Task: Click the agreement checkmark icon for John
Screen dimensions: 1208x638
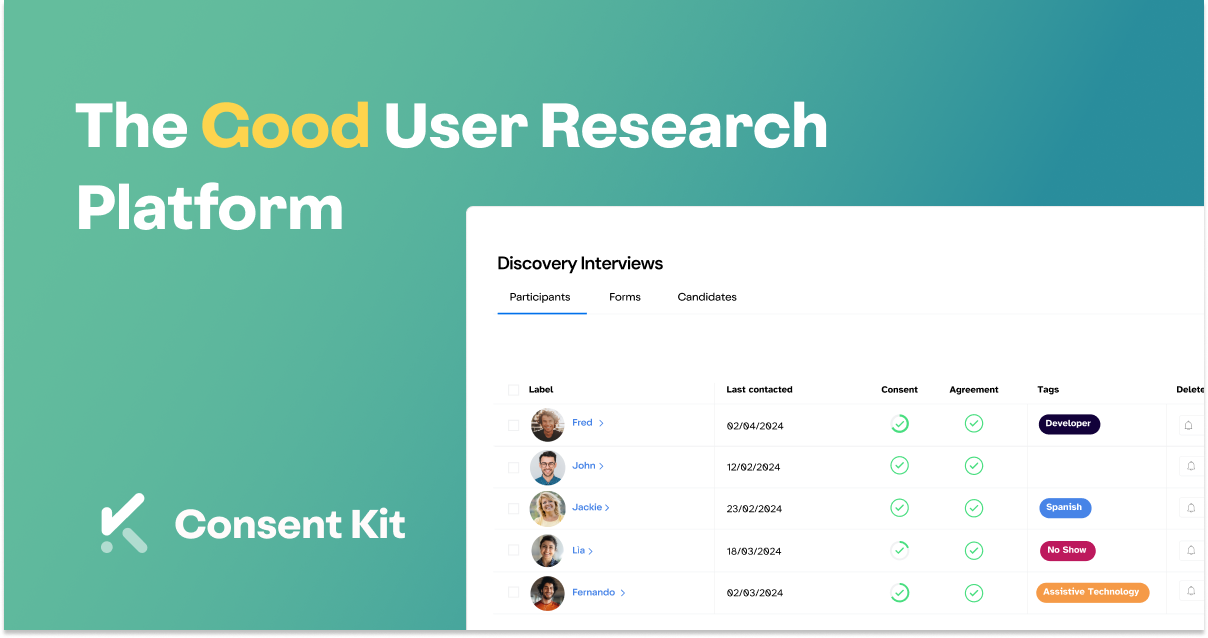Action: point(974,466)
